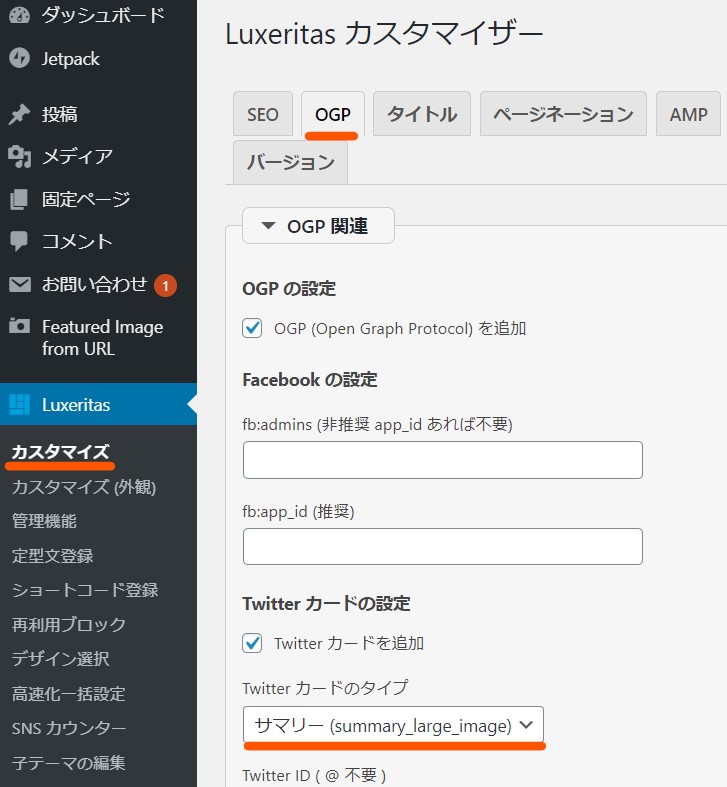
Task: Select the Featured Image from URL camera icon
Action: (20, 326)
